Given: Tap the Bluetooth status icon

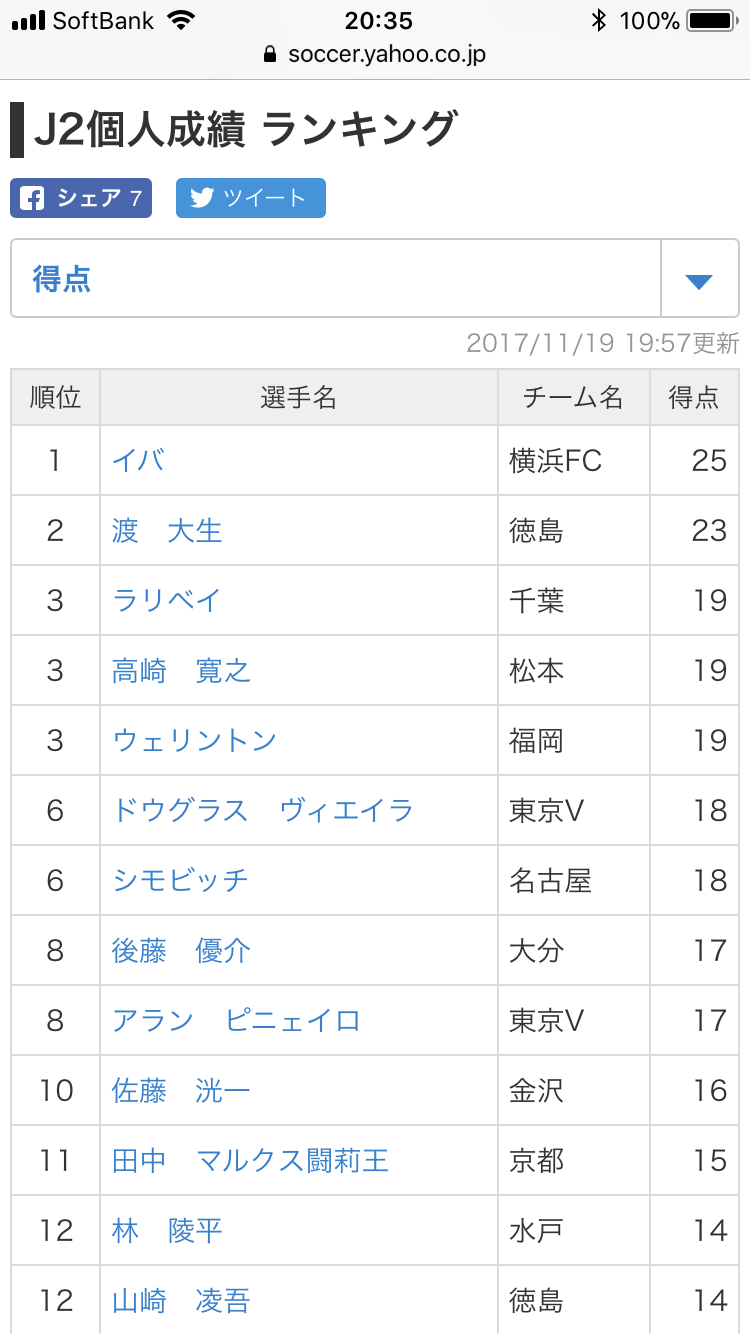Looking at the screenshot, I should click(x=598, y=20).
